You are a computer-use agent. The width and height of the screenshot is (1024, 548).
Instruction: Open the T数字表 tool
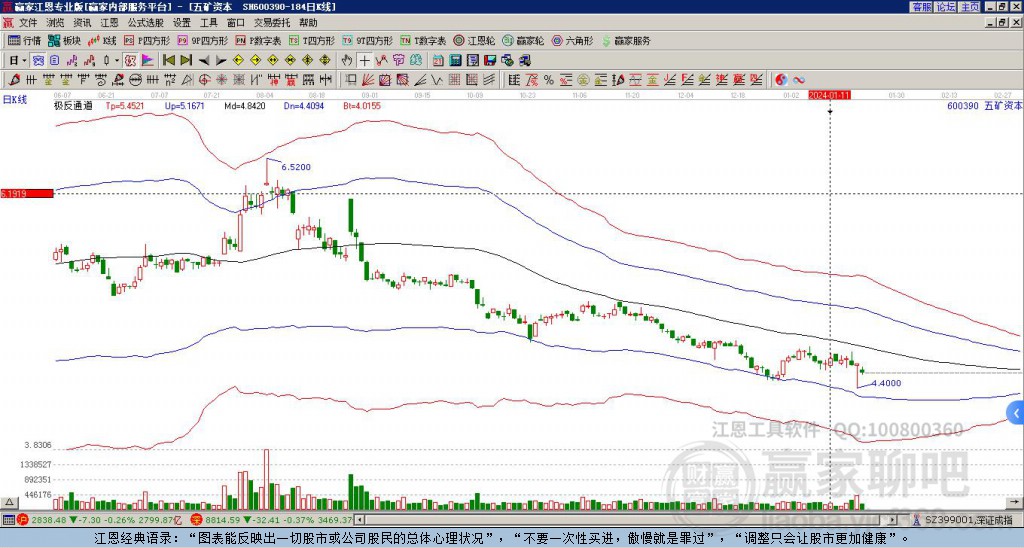click(x=423, y=40)
